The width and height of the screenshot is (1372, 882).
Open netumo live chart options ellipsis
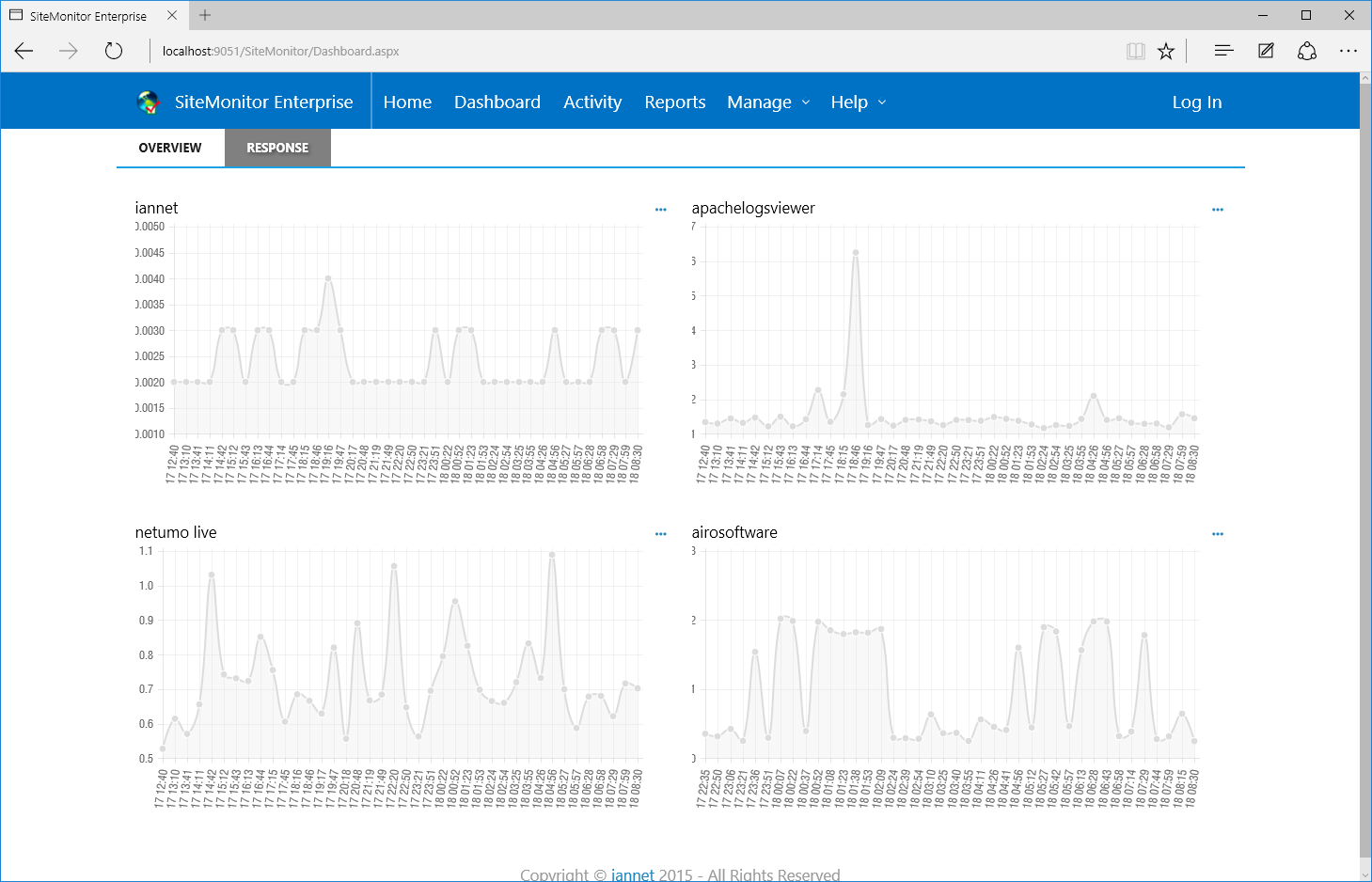pyautogui.click(x=661, y=534)
